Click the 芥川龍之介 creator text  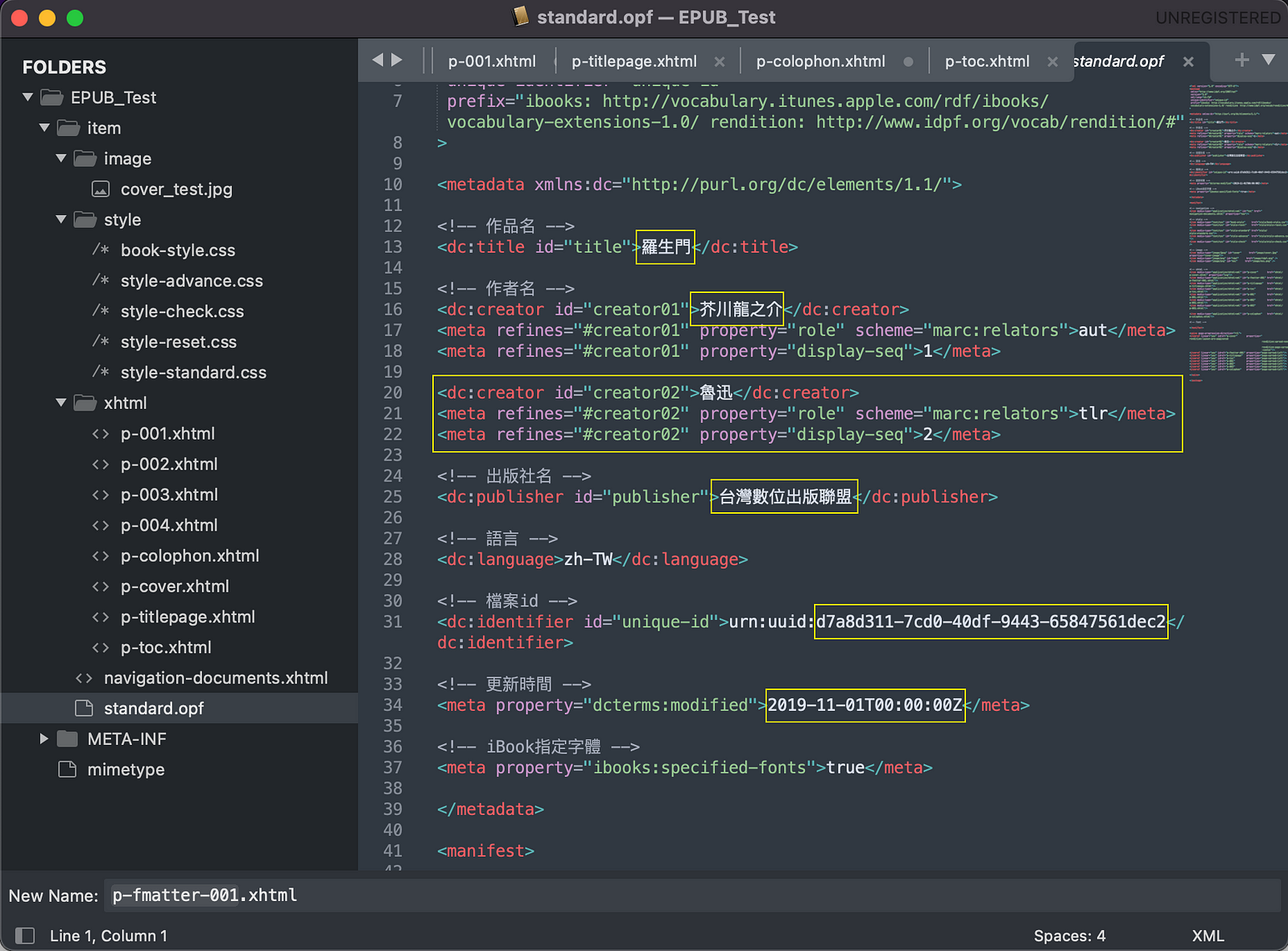click(741, 309)
